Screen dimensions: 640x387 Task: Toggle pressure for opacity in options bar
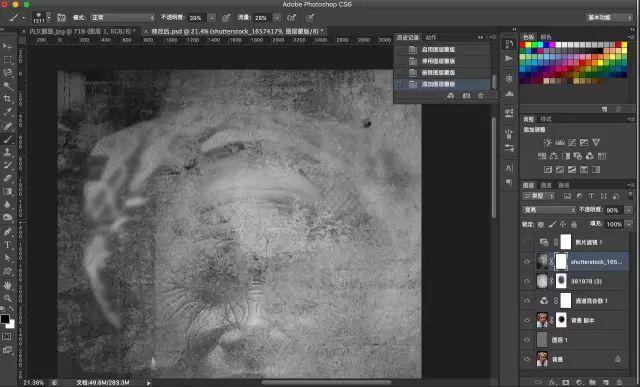point(226,18)
